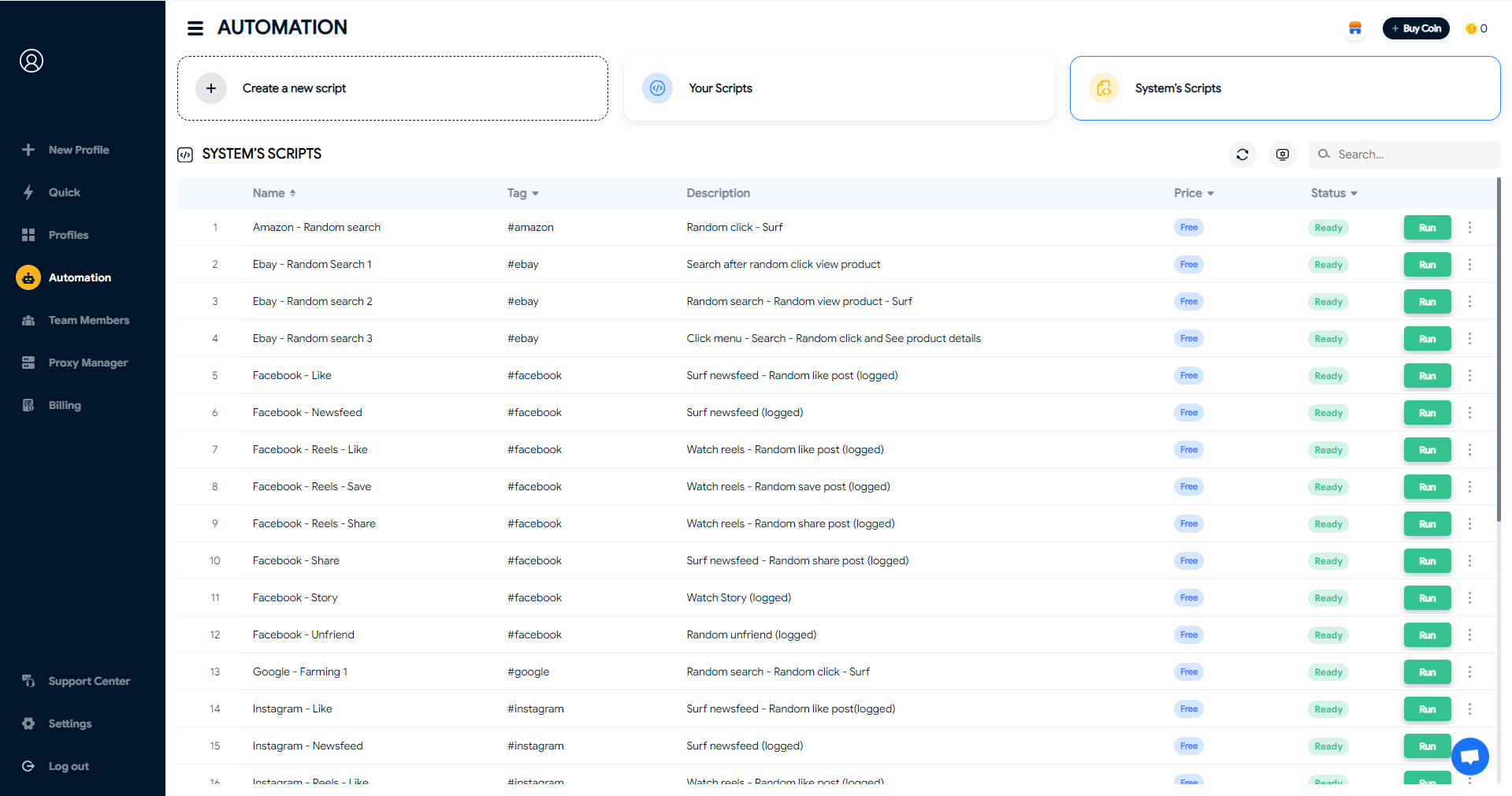Run the Facebook - Story script
Screen dimensions: 1512x796
click(x=1427, y=597)
